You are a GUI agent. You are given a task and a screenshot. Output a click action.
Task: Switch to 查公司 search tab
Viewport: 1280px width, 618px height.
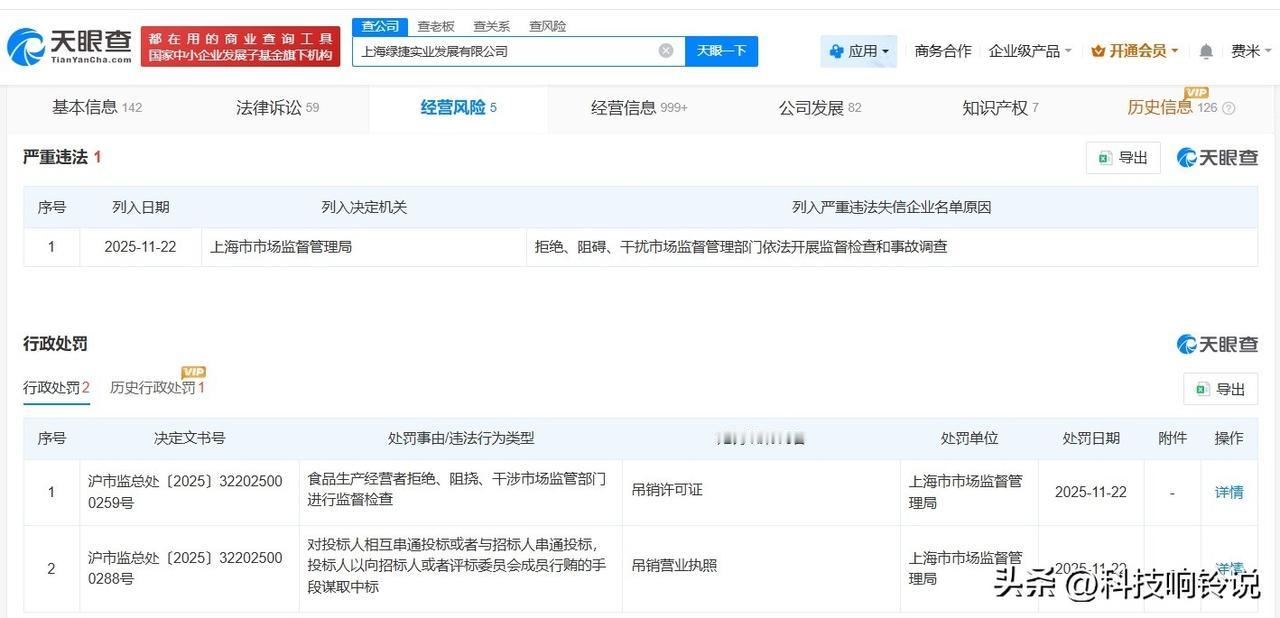click(x=380, y=26)
